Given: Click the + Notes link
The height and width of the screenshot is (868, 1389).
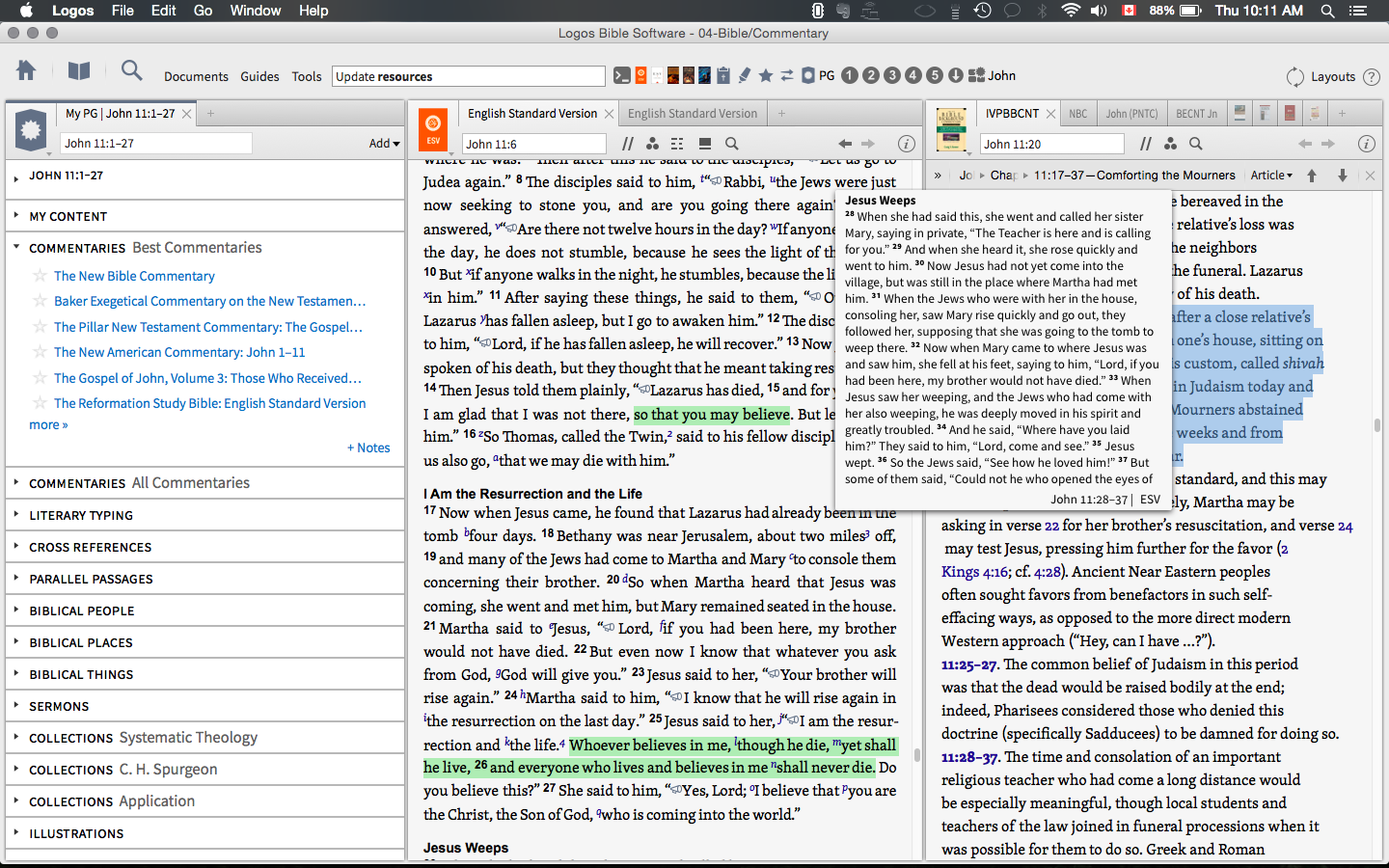Looking at the screenshot, I should (x=368, y=448).
